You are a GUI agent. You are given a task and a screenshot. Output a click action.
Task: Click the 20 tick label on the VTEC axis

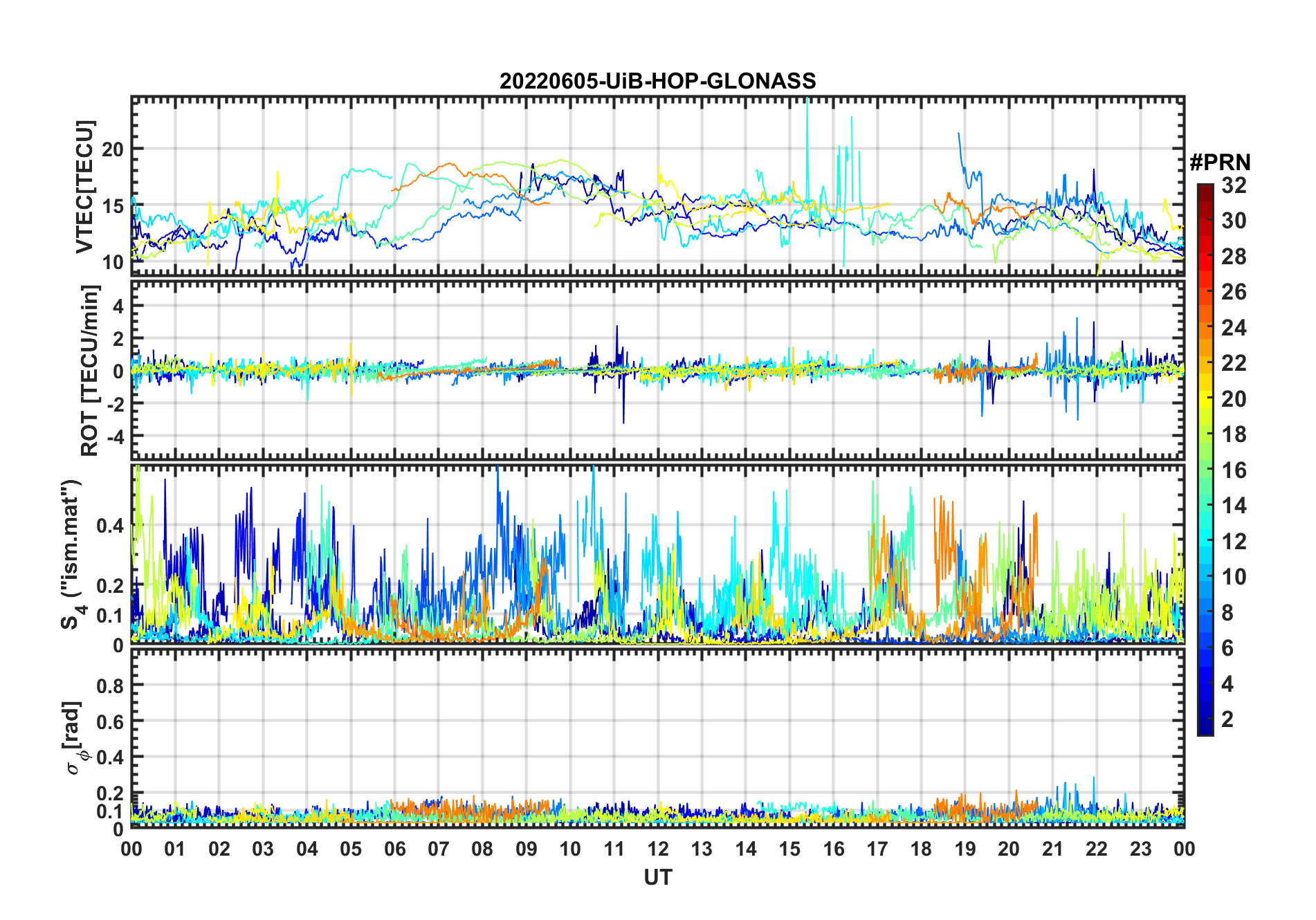click(x=113, y=149)
